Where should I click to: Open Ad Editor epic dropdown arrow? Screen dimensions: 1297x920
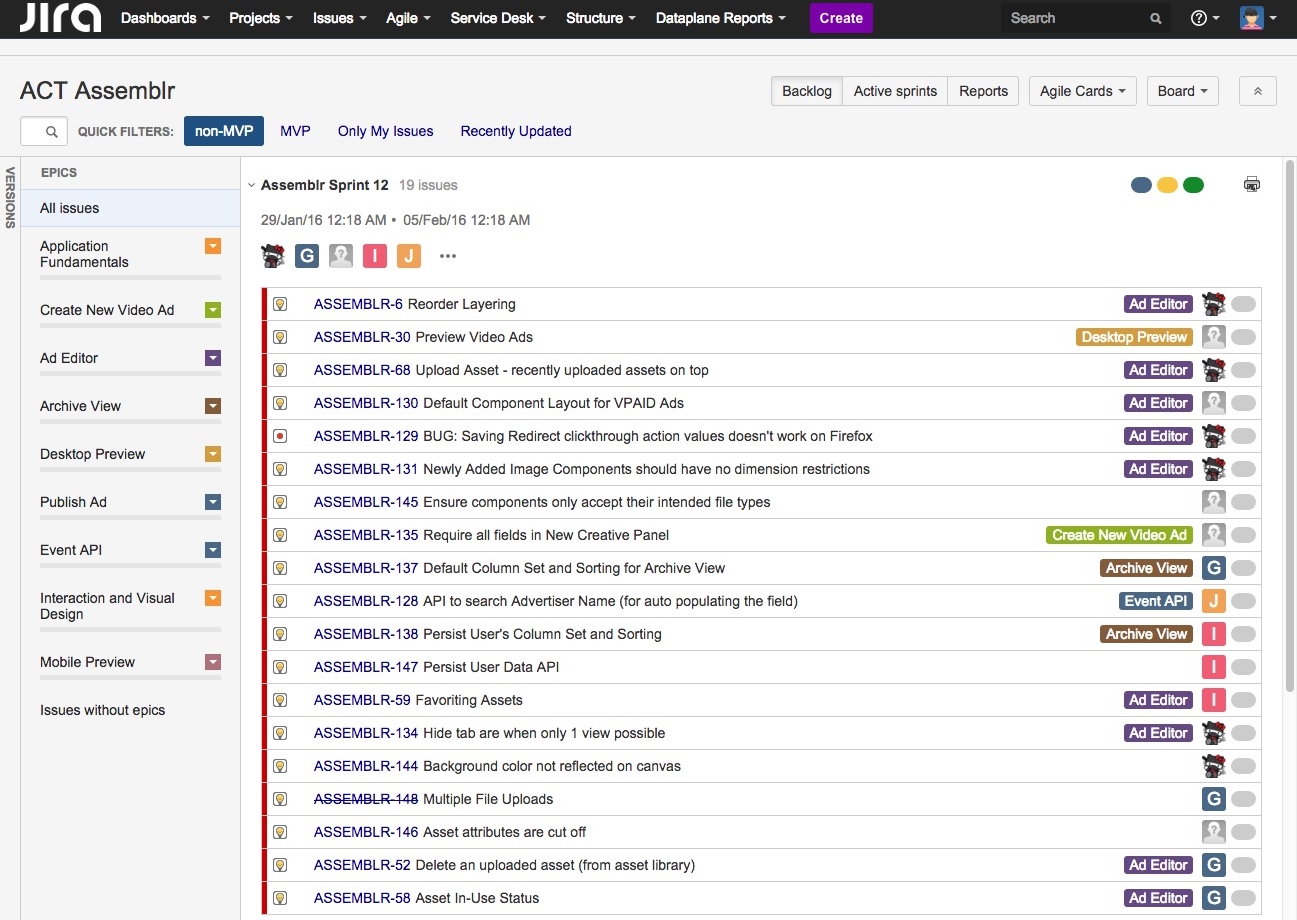[212, 358]
